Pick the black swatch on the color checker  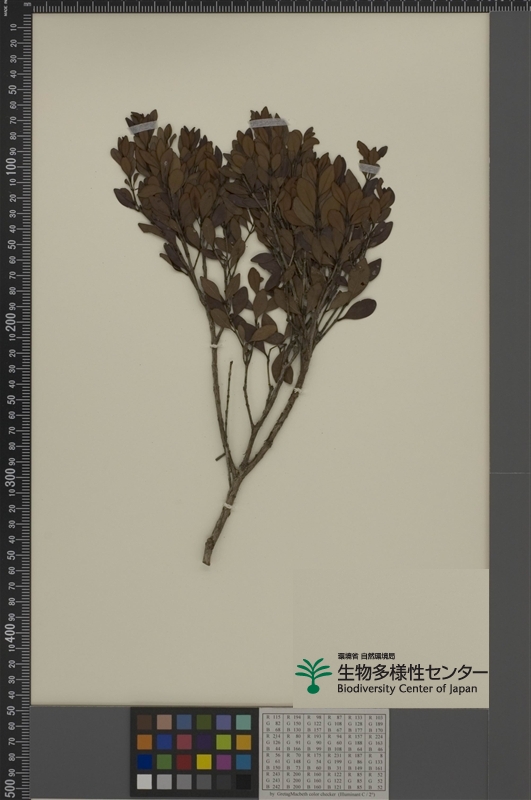coord(244,782)
